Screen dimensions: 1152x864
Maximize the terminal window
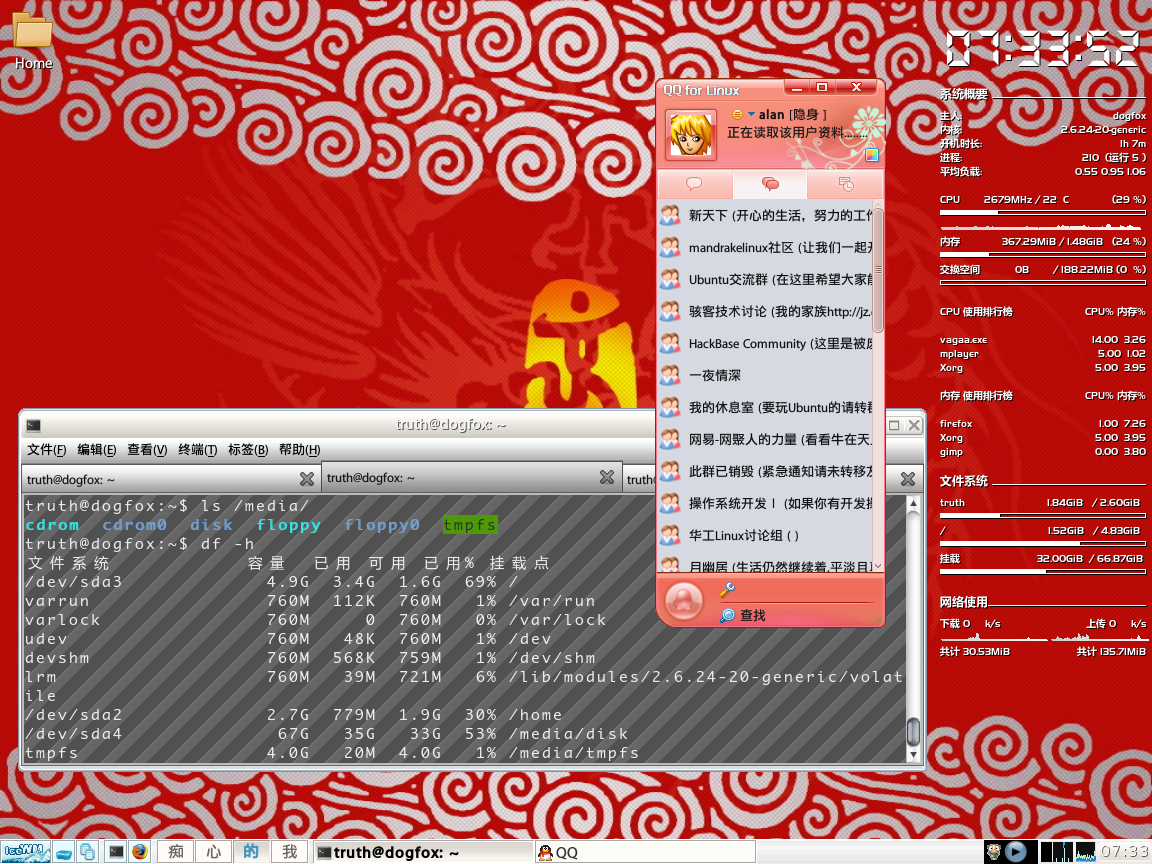pyautogui.click(x=893, y=425)
